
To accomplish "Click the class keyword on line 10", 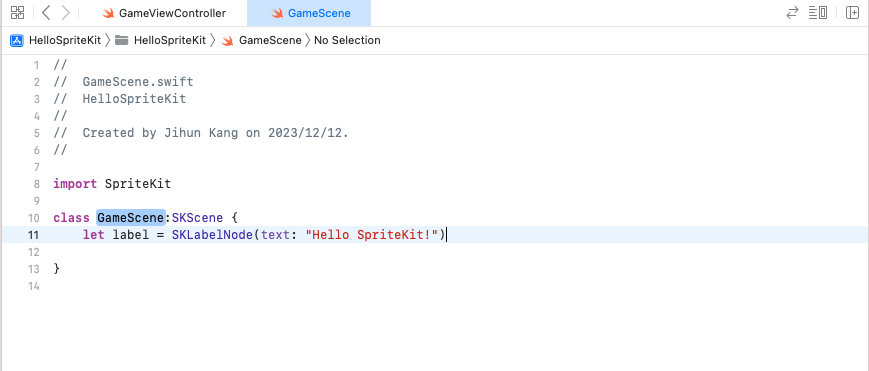I will coord(71,218).
